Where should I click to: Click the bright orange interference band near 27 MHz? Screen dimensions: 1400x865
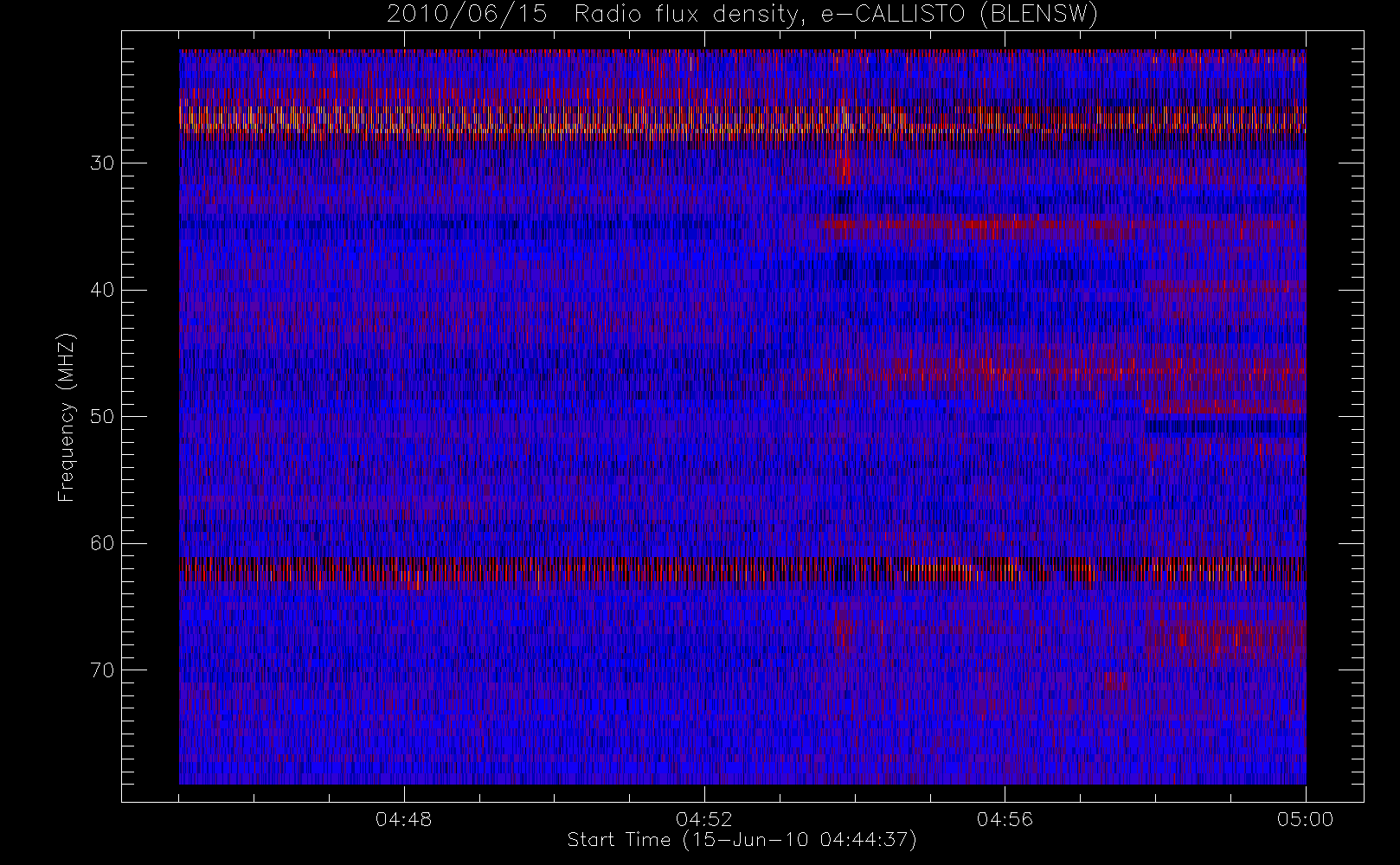[x=742, y=121]
